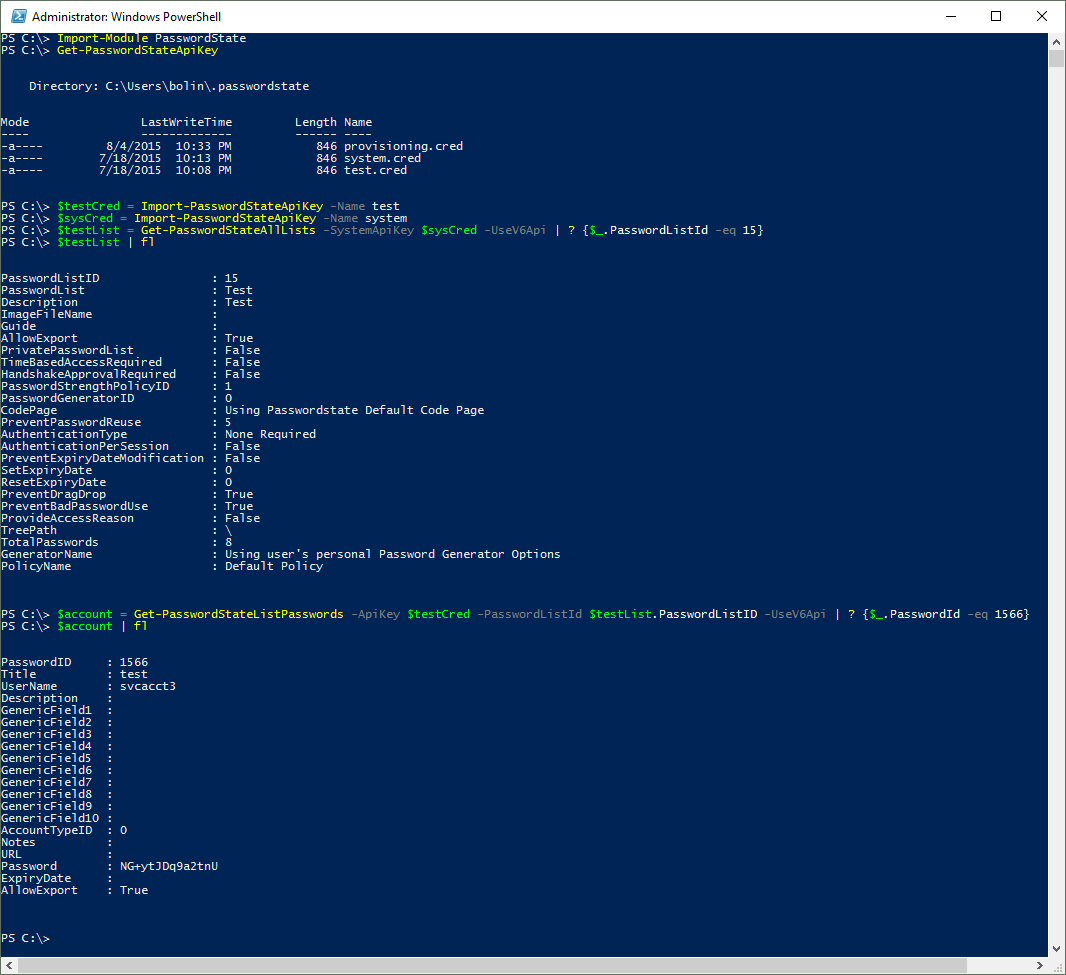Screen dimensions: 1066x975
Task: Click 'Using Passwordstate Default Code Page' value
Action: point(355,410)
